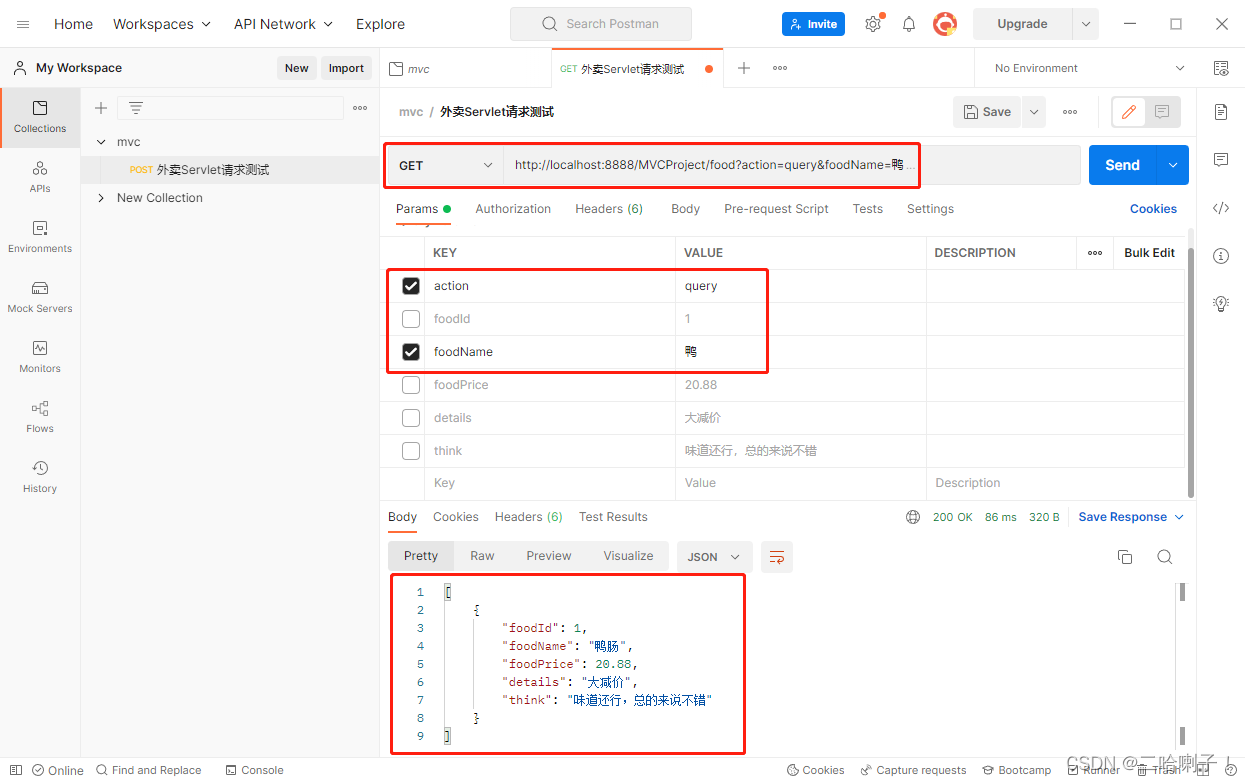Image resolution: width=1245 pixels, height=782 pixels.
Task: Switch to the Raw response view
Action: click(x=482, y=556)
